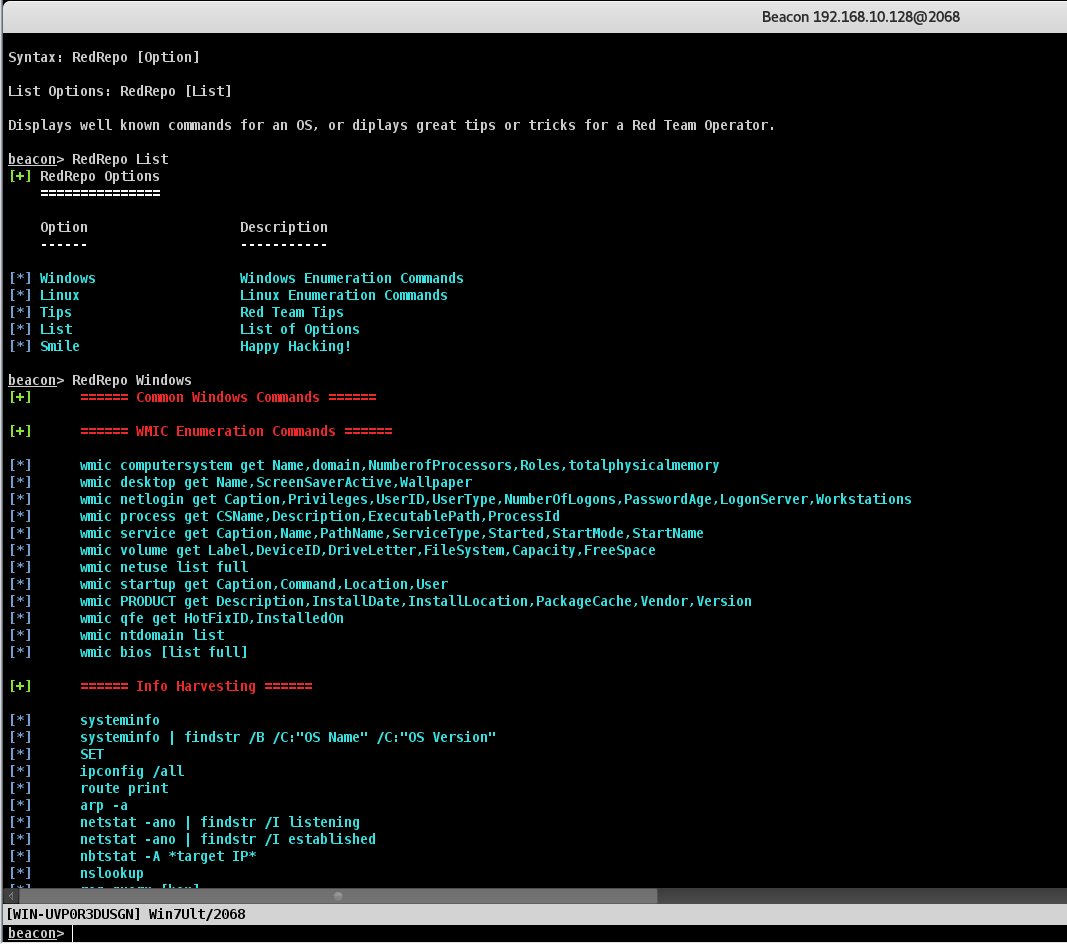The image size is (1067, 944).
Task: Click the 'nbtstat -A *target IP*' command
Action: (168, 856)
